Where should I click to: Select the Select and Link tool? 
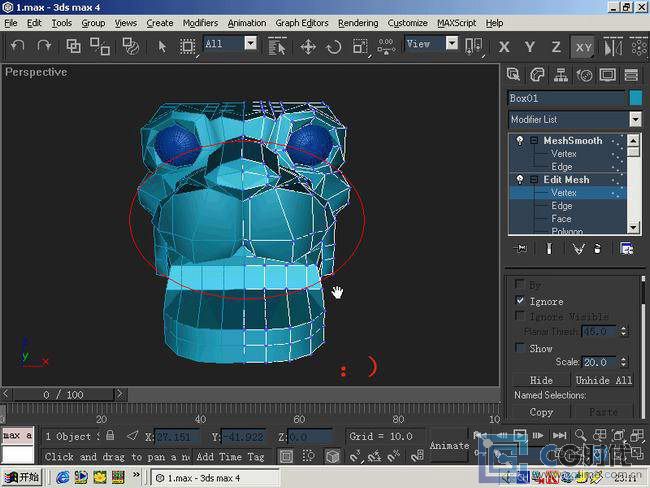73,46
